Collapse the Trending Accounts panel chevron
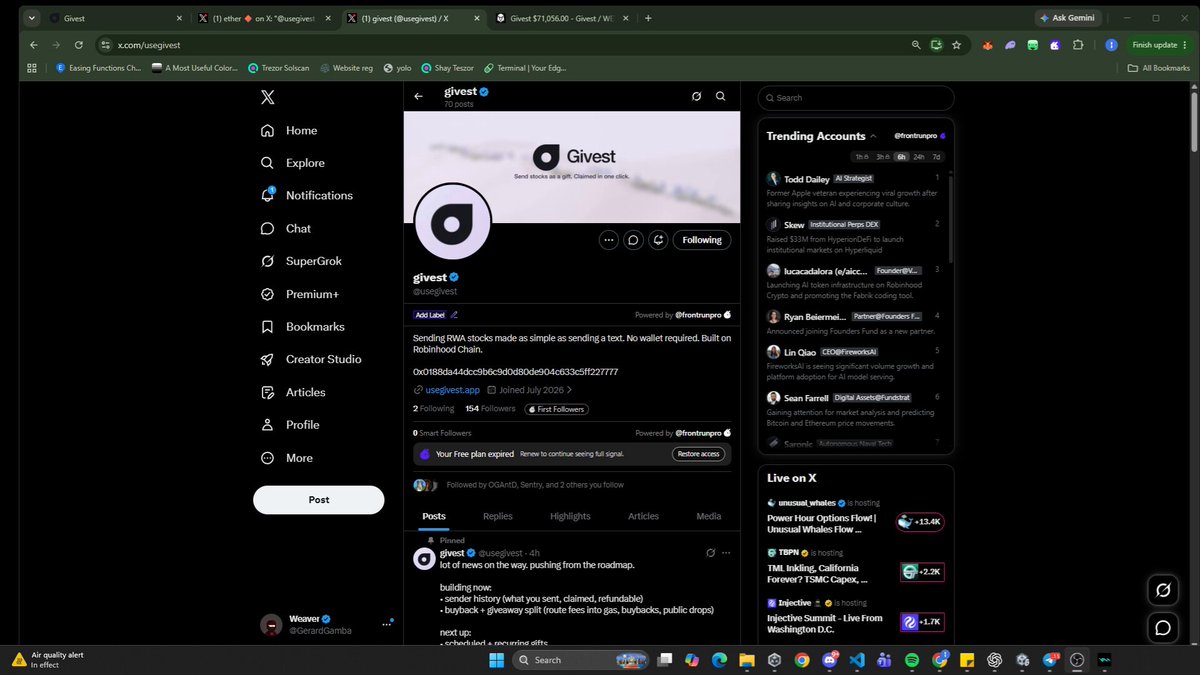This screenshot has height=675, width=1200. pyautogui.click(x=873, y=136)
